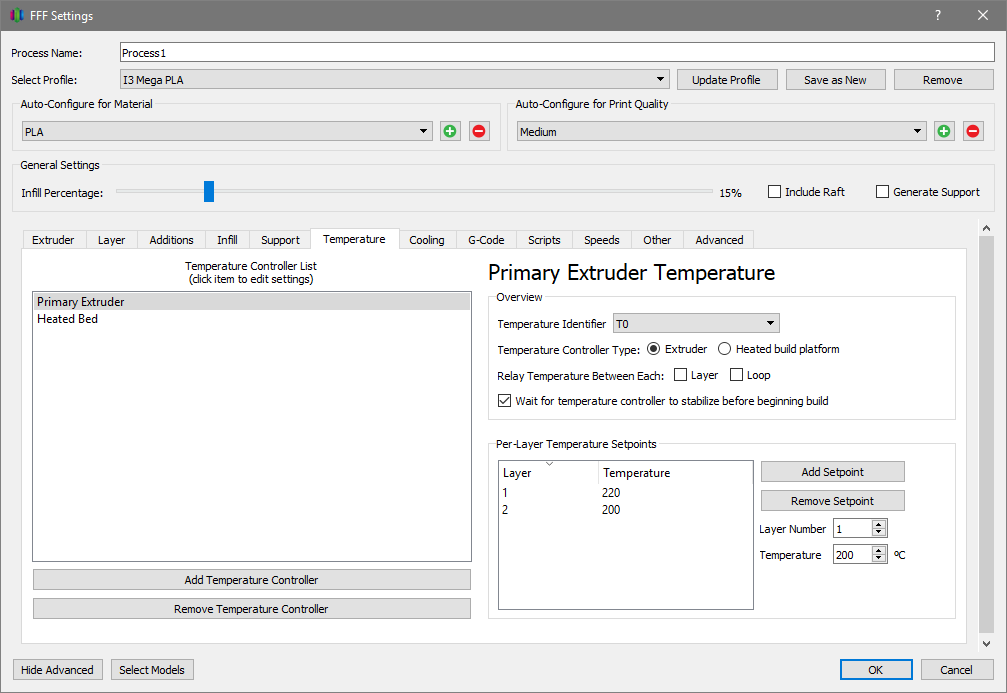Click the Remove Setpoint button

tap(832, 500)
